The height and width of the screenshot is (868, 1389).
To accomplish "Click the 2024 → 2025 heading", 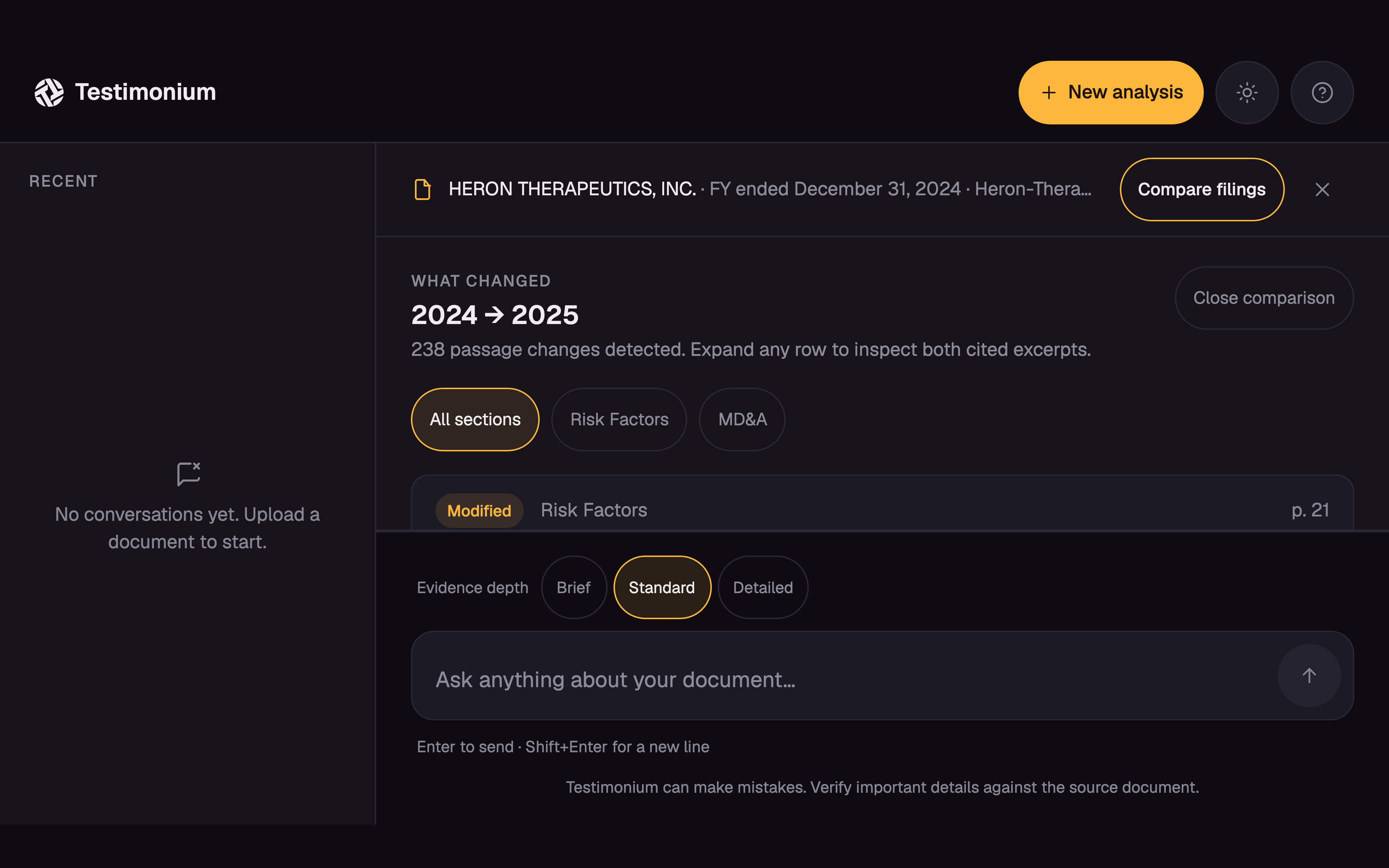I will tap(495, 315).
